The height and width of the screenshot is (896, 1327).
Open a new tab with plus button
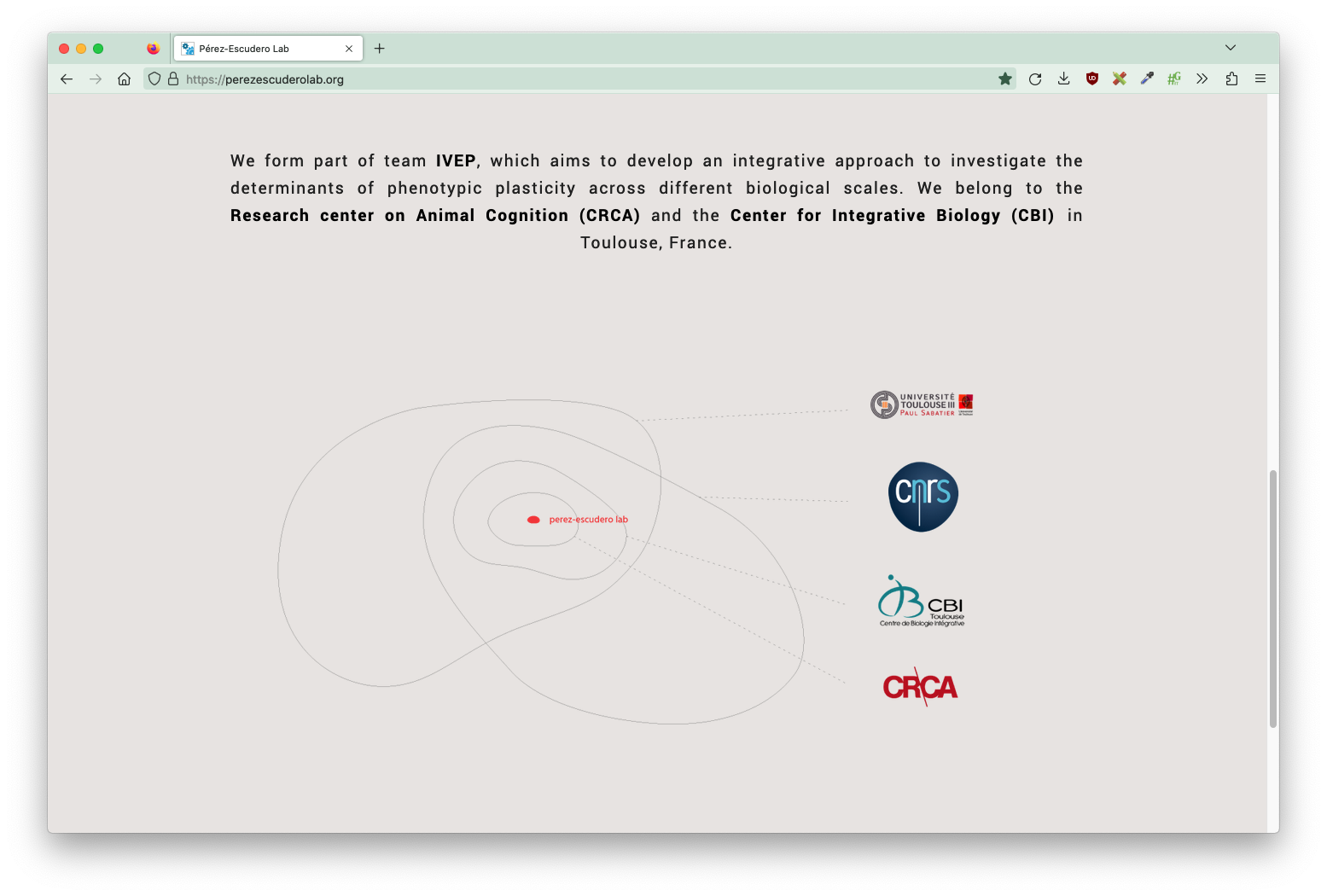coord(380,49)
